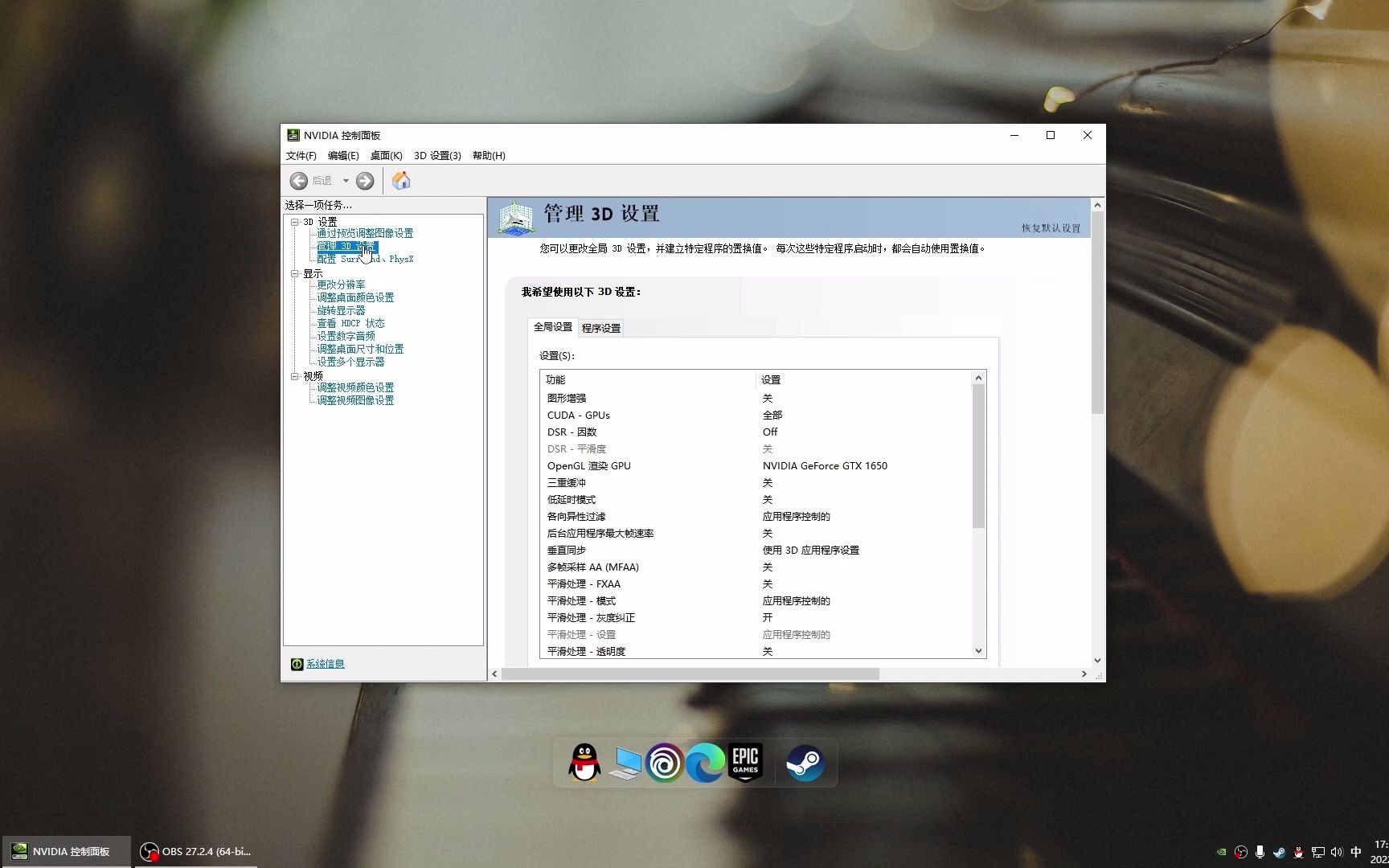This screenshot has height=868, width=1389.
Task: Open 设置数字音频 task
Action: 346,336
